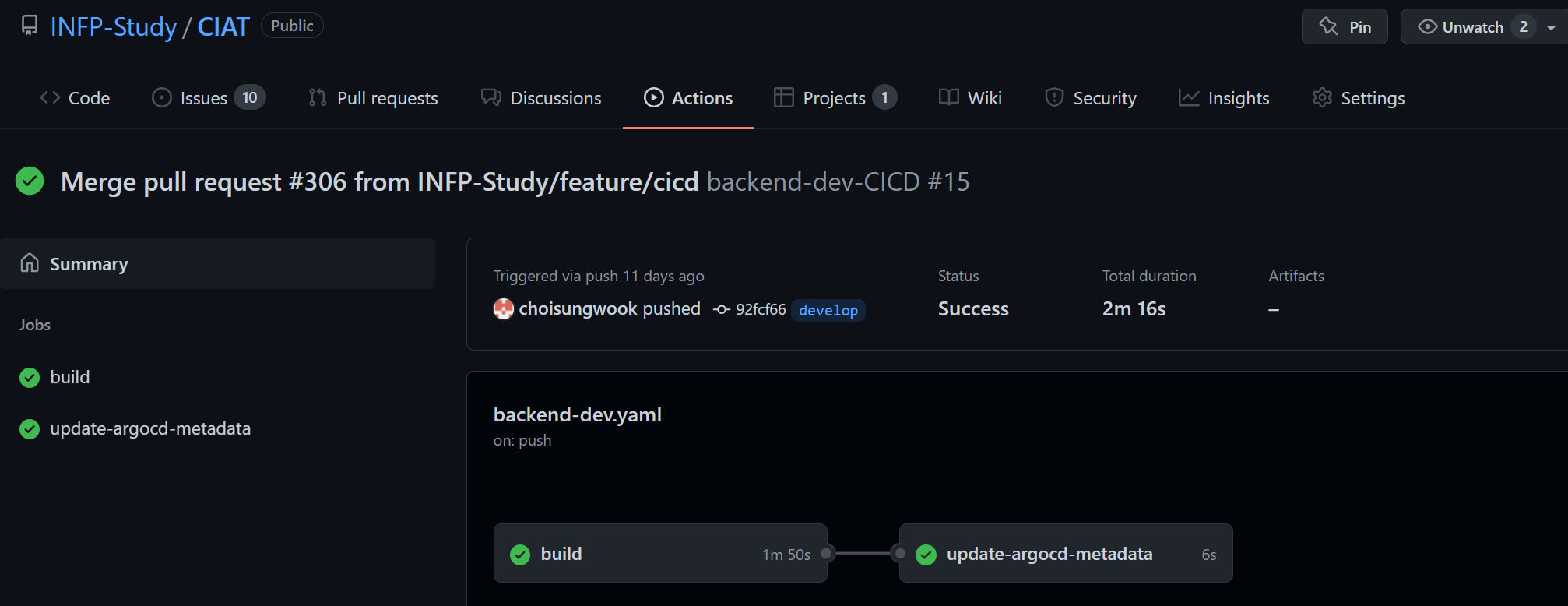Click the pull request branch icon
Image resolution: width=1568 pixels, height=606 pixels.
point(318,97)
